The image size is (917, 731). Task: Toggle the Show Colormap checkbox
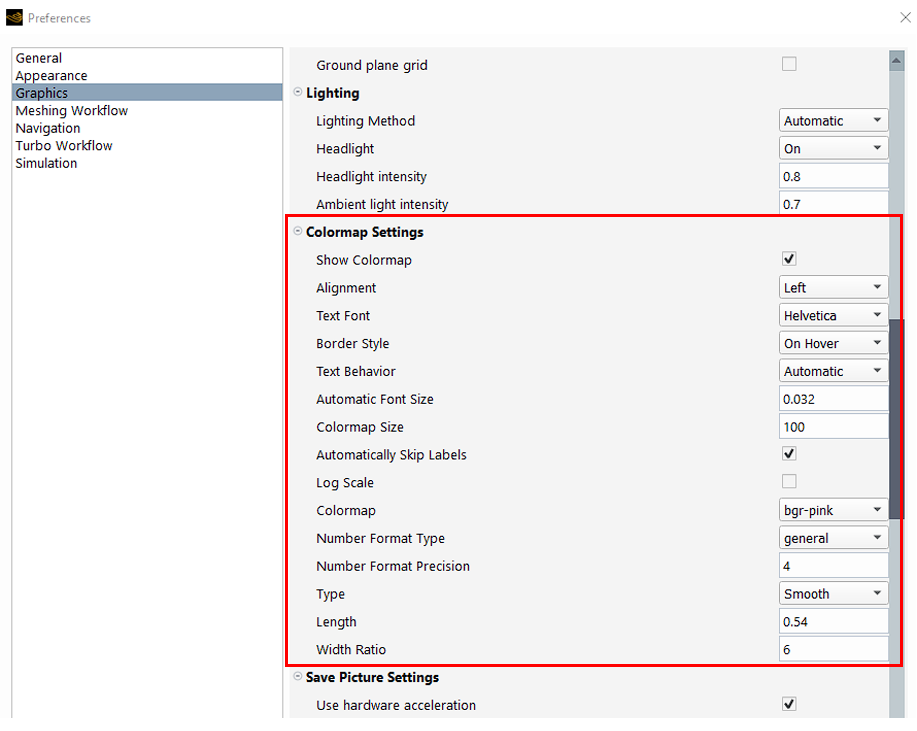pyautogui.click(x=789, y=260)
